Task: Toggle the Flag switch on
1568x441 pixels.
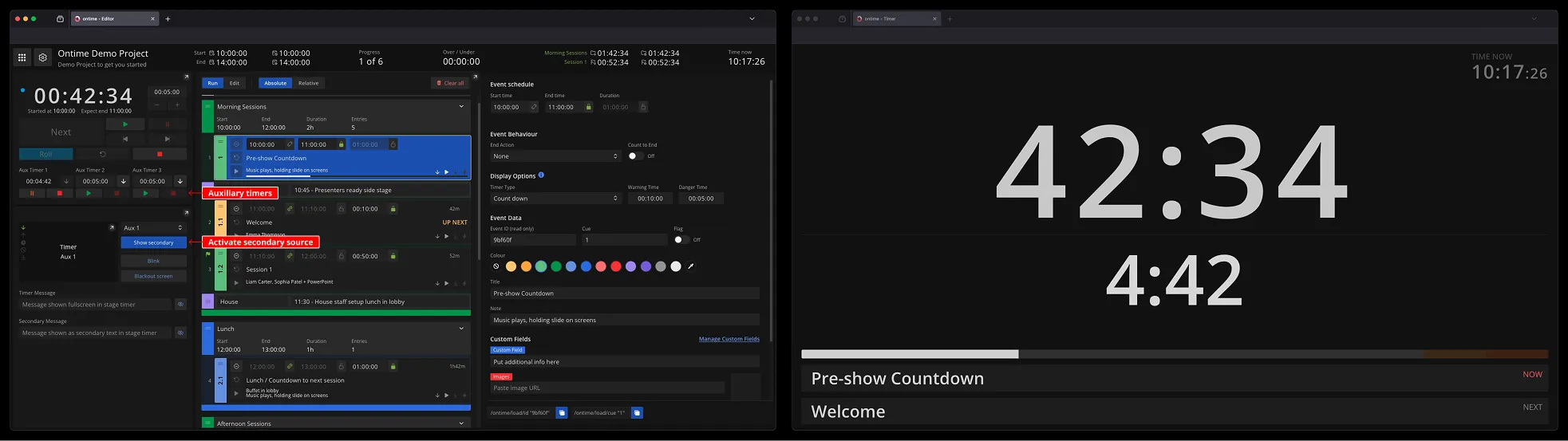Action: coord(681,239)
